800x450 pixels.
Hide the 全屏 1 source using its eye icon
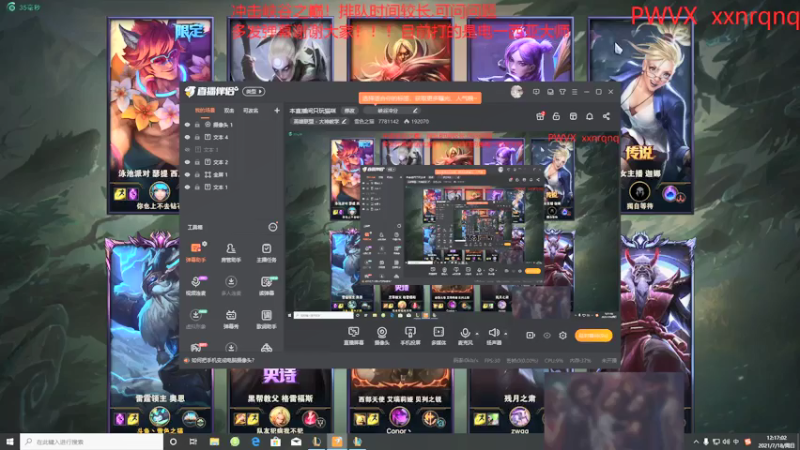click(187, 174)
